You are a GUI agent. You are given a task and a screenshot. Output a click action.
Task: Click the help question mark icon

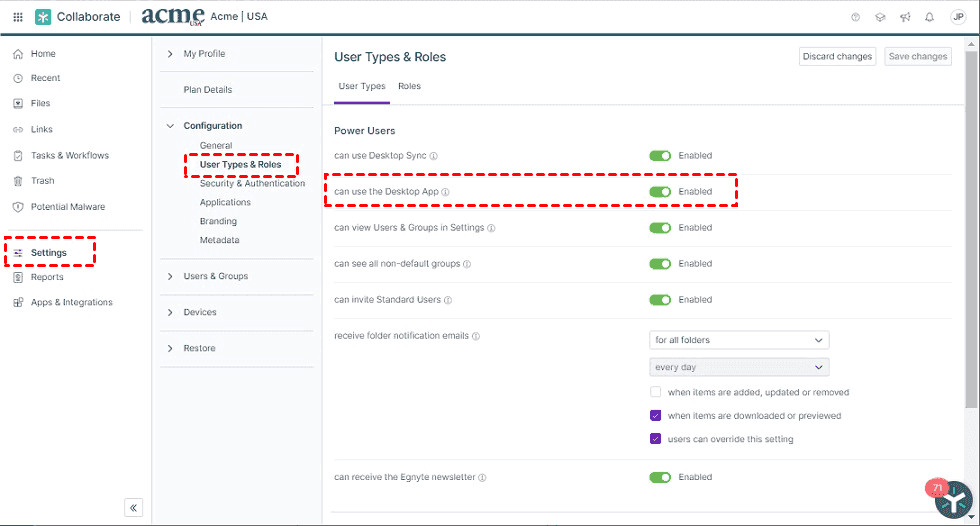pyautogui.click(x=855, y=17)
